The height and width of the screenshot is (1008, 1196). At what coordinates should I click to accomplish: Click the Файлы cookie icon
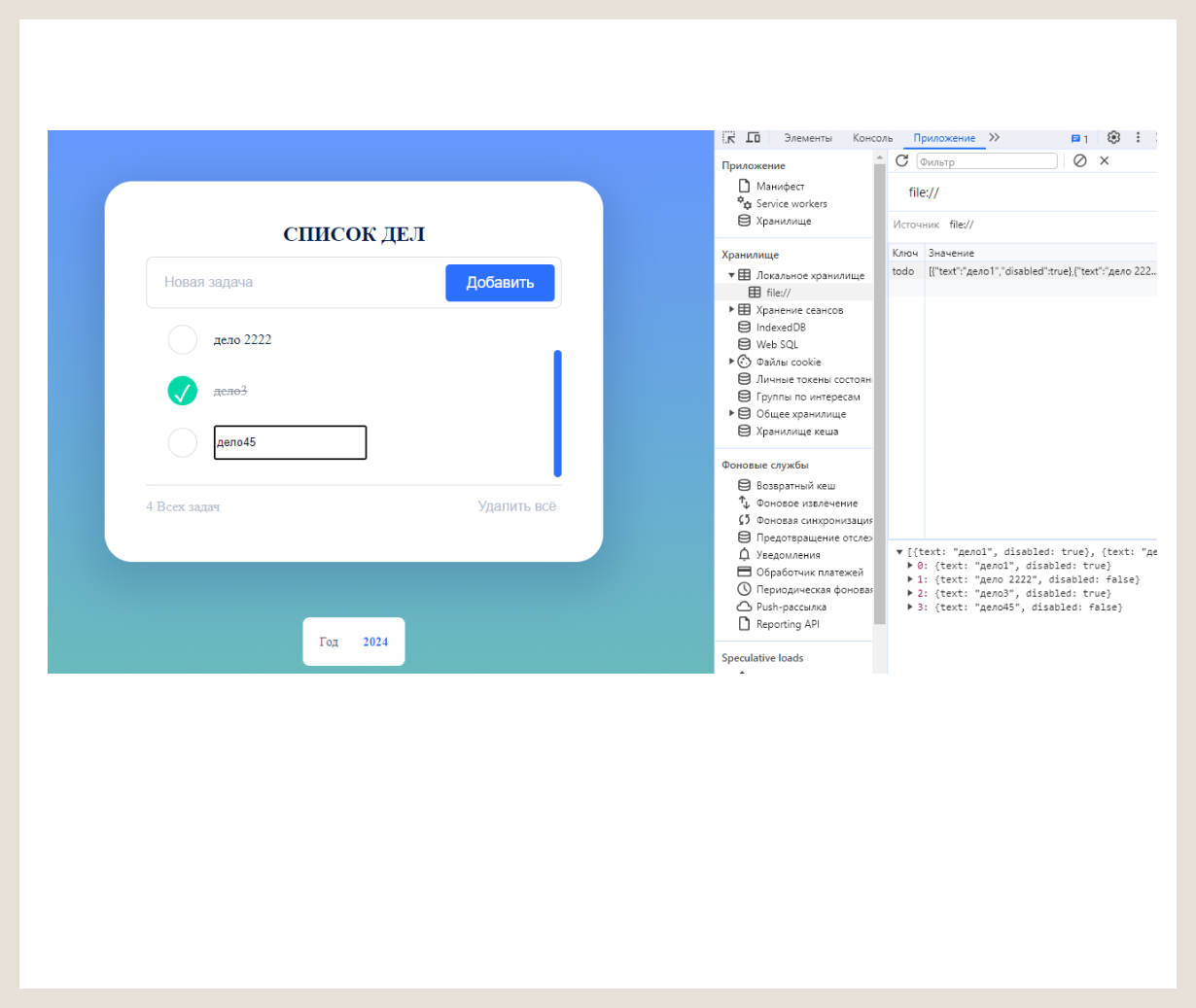[x=744, y=362]
